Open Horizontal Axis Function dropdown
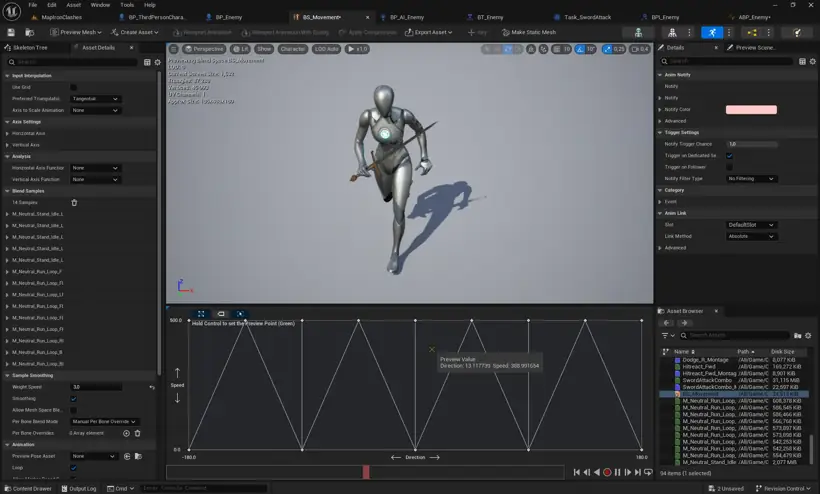This screenshot has width=820, height=494. (x=95, y=168)
